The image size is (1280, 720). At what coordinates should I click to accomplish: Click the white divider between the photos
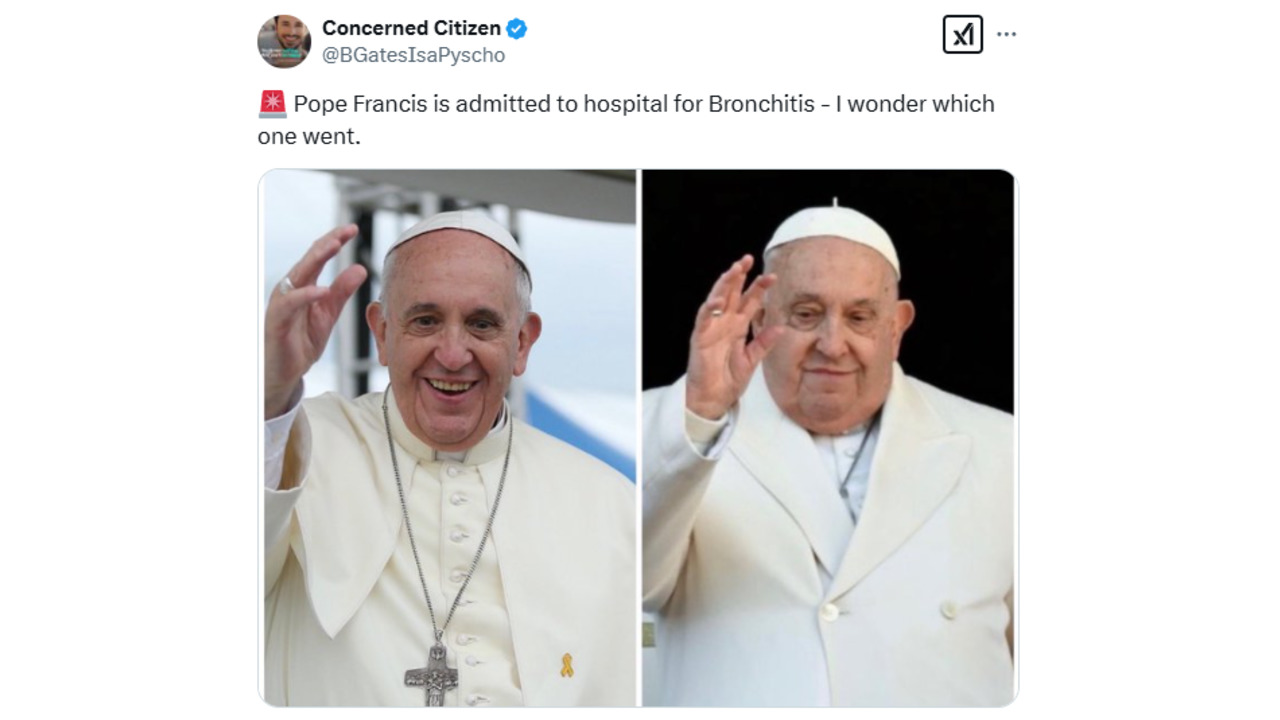click(x=639, y=438)
